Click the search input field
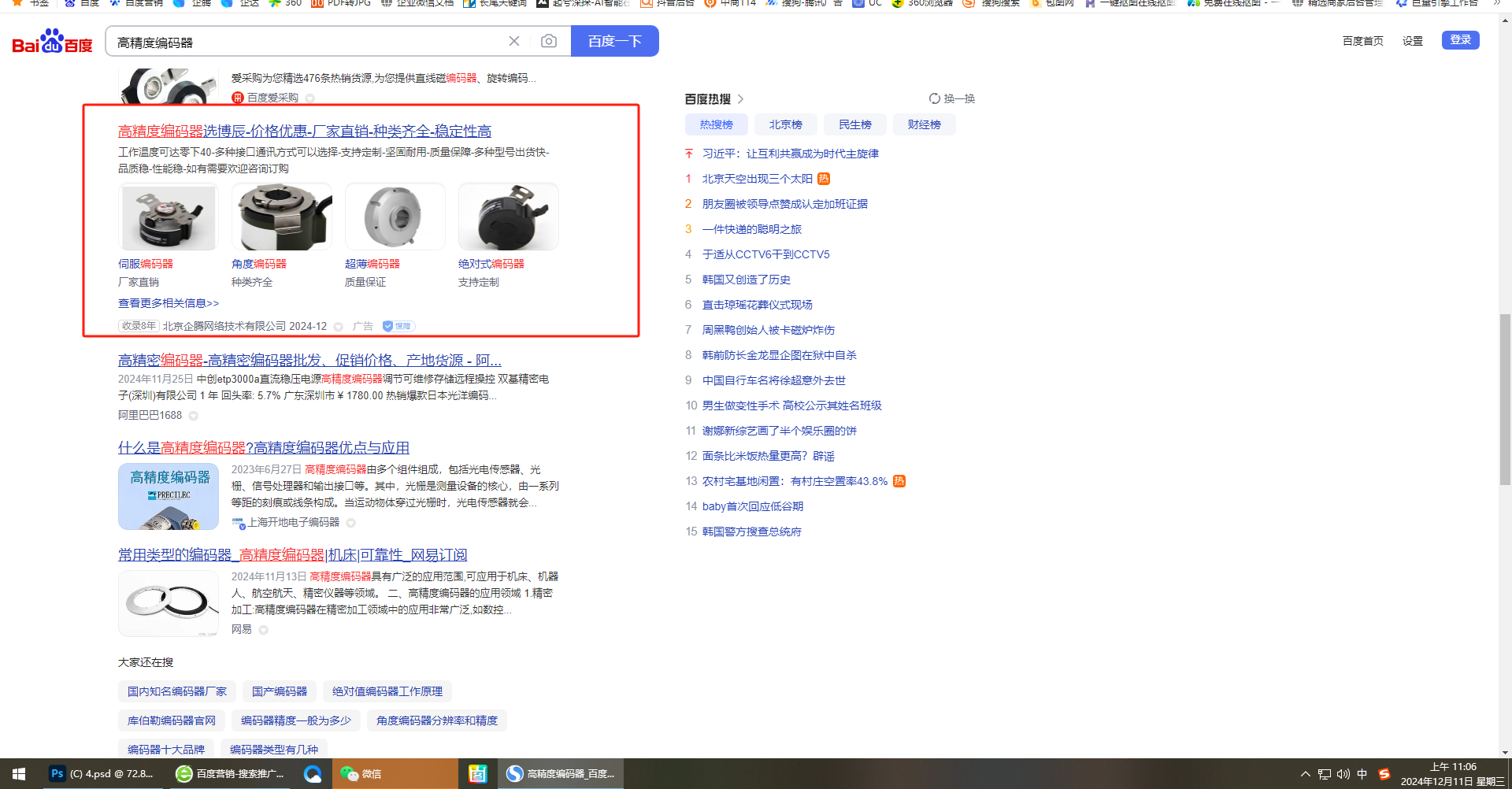The height and width of the screenshot is (789, 1512). click(307, 42)
